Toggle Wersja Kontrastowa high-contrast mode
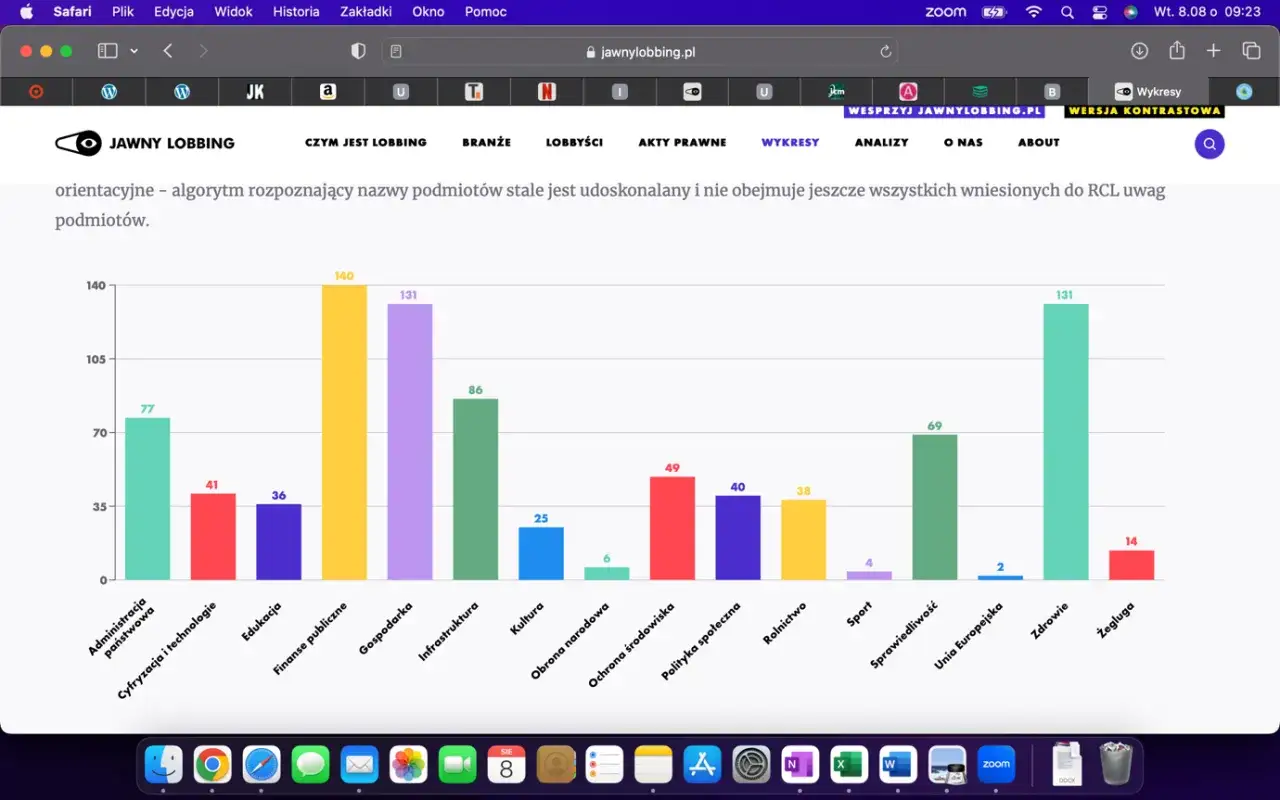Image resolution: width=1280 pixels, height=800 pixels. (1144, 111)
